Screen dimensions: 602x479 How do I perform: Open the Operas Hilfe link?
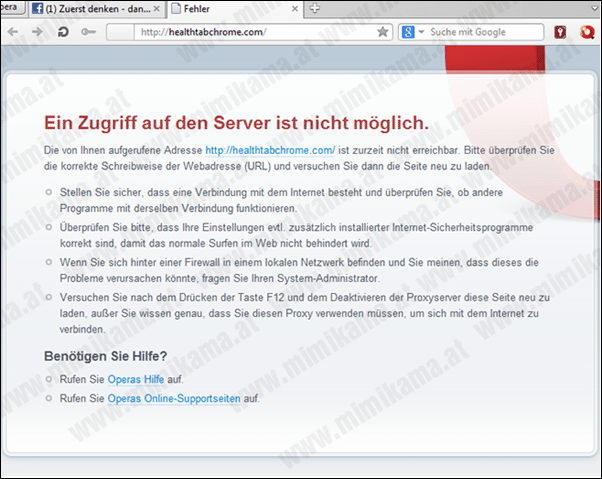[136, 379]
